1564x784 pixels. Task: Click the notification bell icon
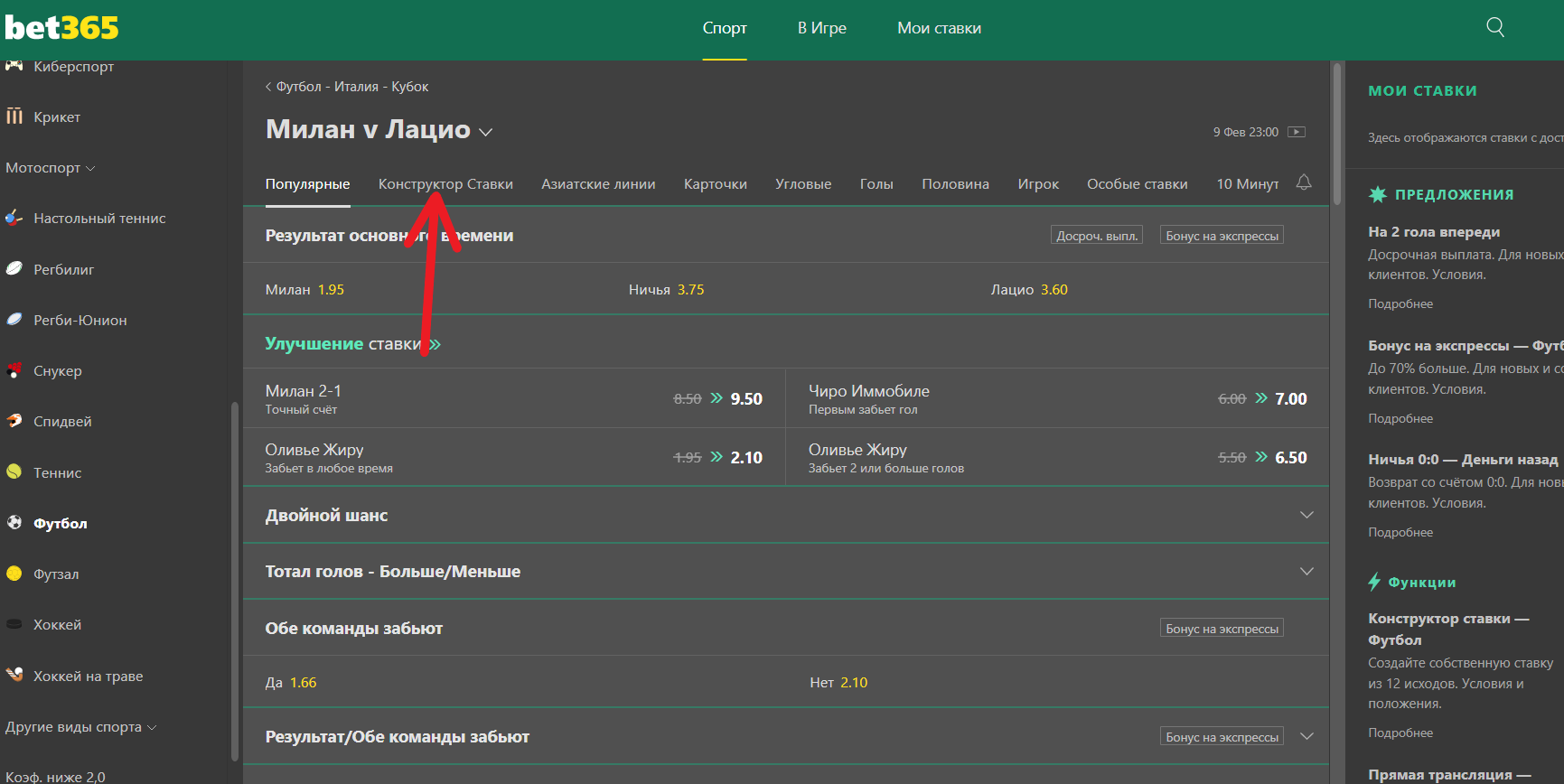(x=1304, y=182)
